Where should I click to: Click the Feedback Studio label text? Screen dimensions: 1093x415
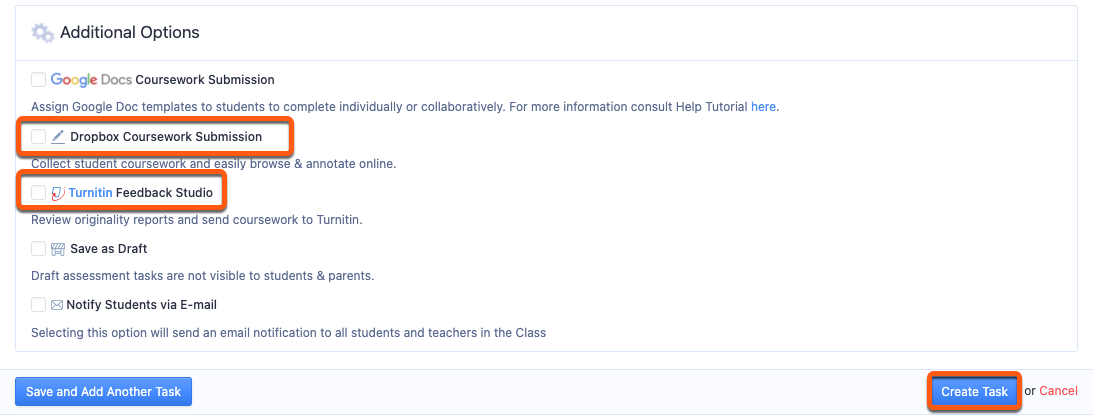click(x=165, y=193)
